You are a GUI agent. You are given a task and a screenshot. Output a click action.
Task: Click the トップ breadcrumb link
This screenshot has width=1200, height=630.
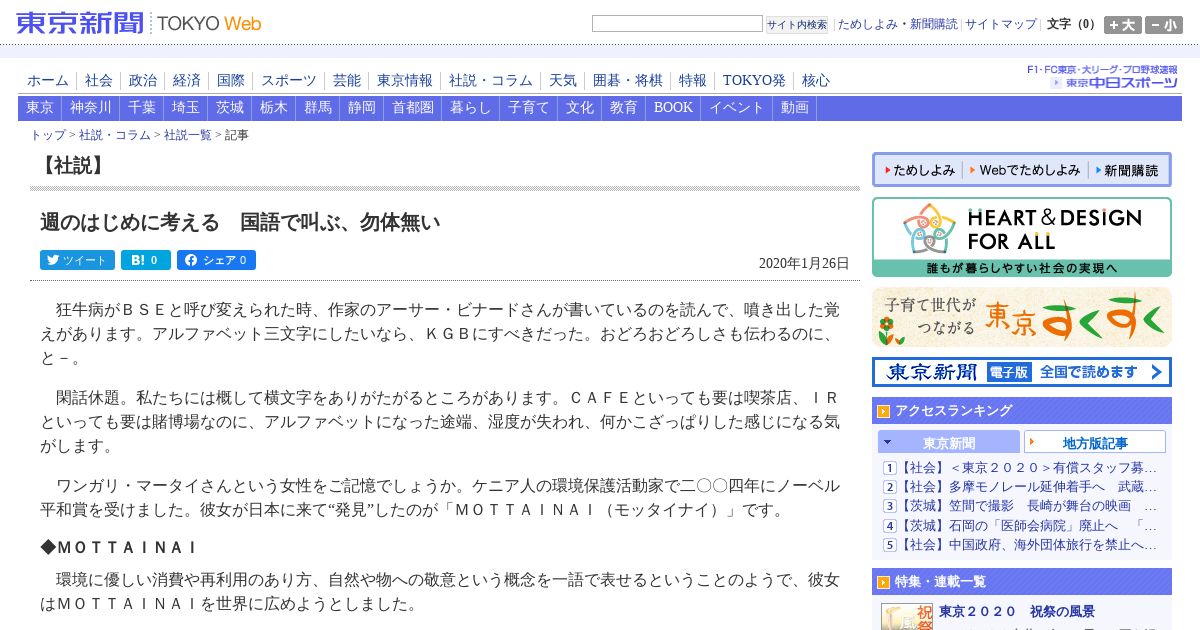pyautogui.click(x=48, y=135)
